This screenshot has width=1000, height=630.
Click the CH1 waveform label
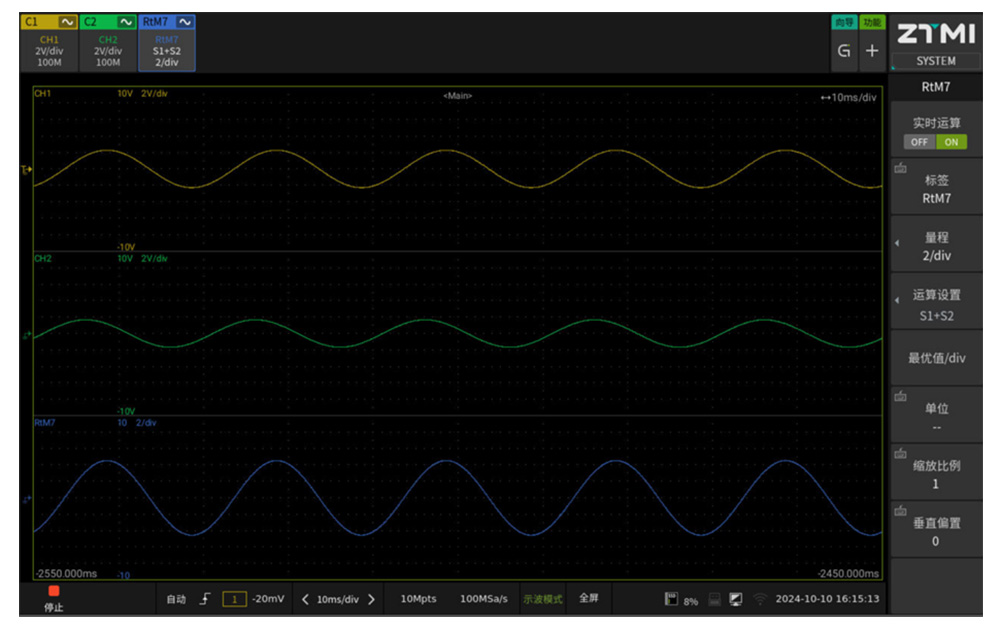coord(43,94)
